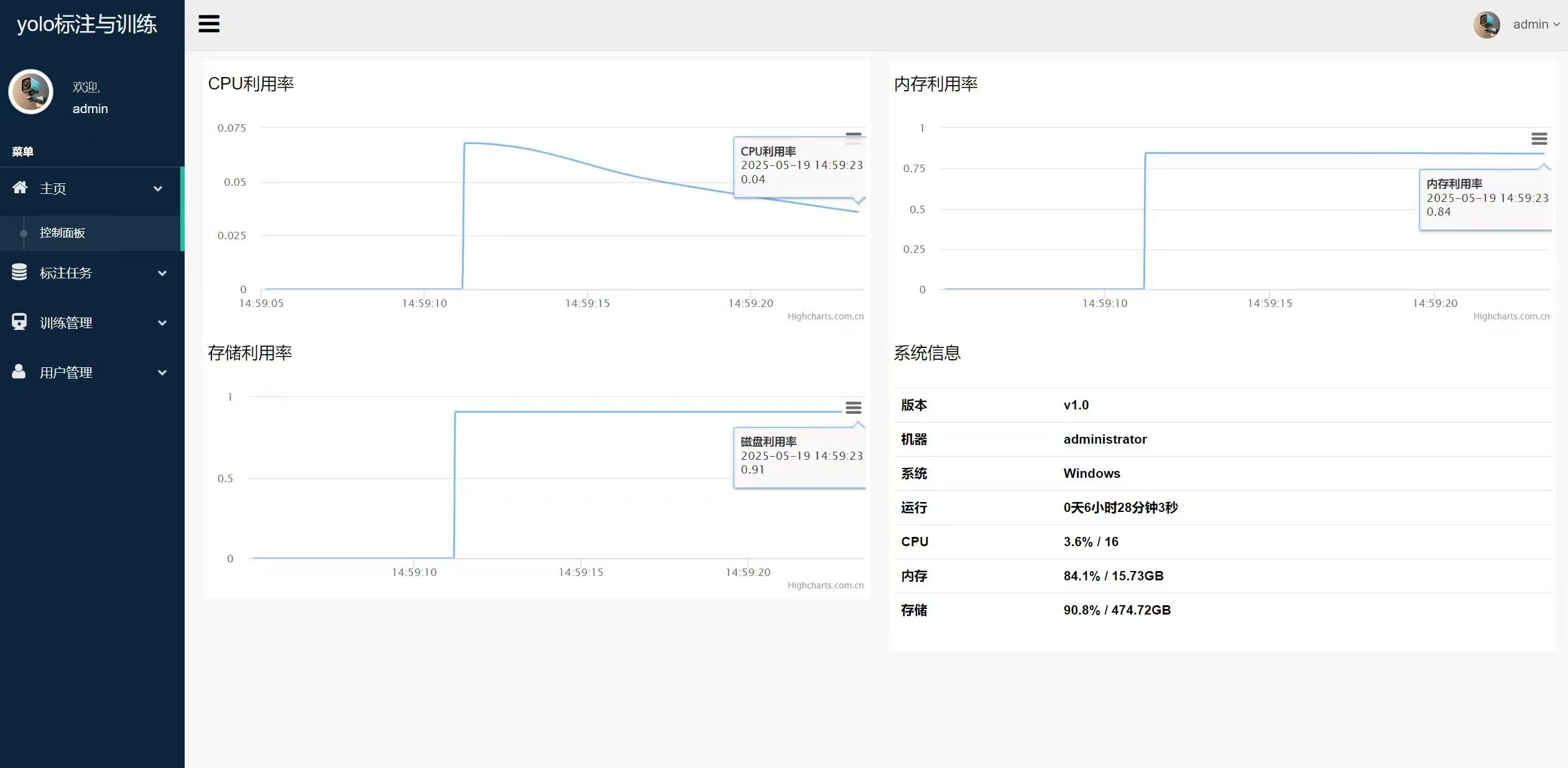Viewport: 1568px width, 768px height.
Task: Collapse the 训练管理 menu chevron
Action: tap(162, 322)
